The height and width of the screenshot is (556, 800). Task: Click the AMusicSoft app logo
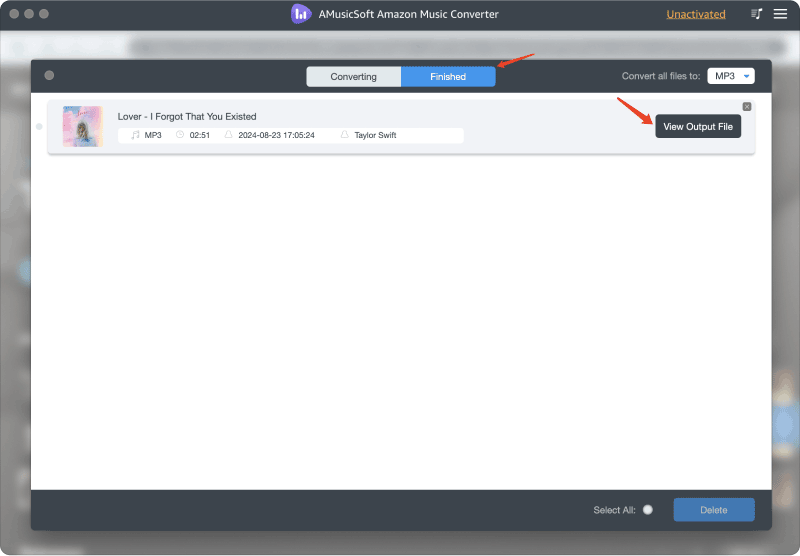tap(301, 14)
